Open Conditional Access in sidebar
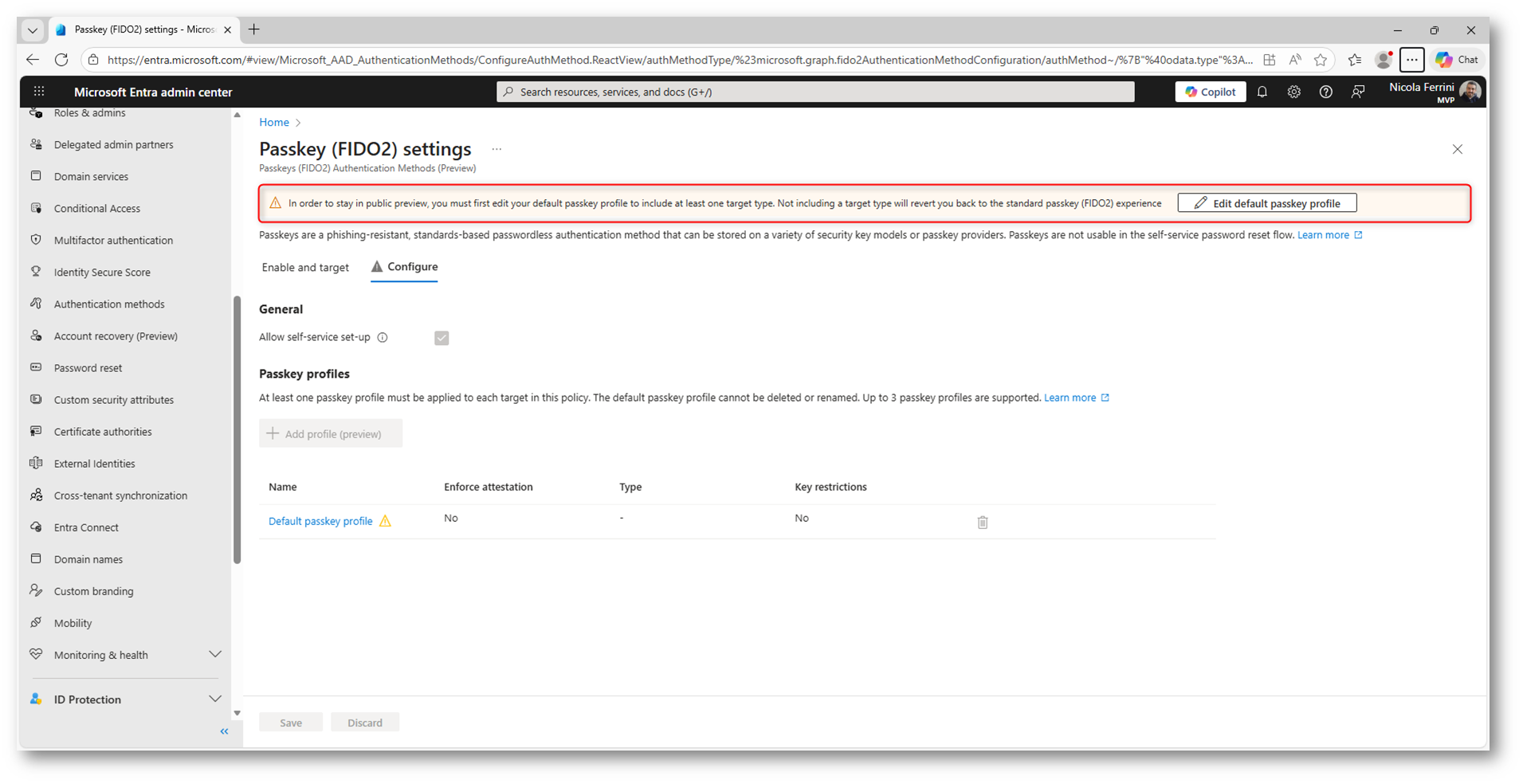Screen dimensions: 1523x784 coord(97,209)
